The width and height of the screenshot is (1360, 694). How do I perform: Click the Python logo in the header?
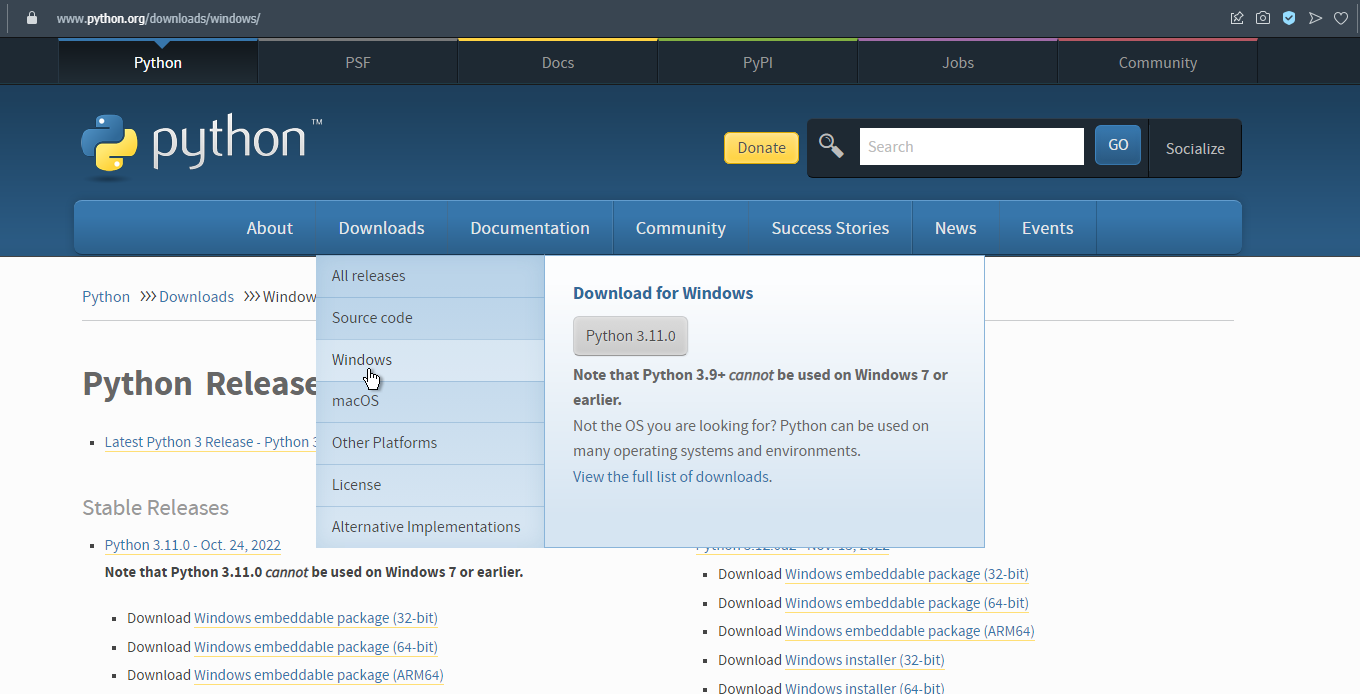201,146
